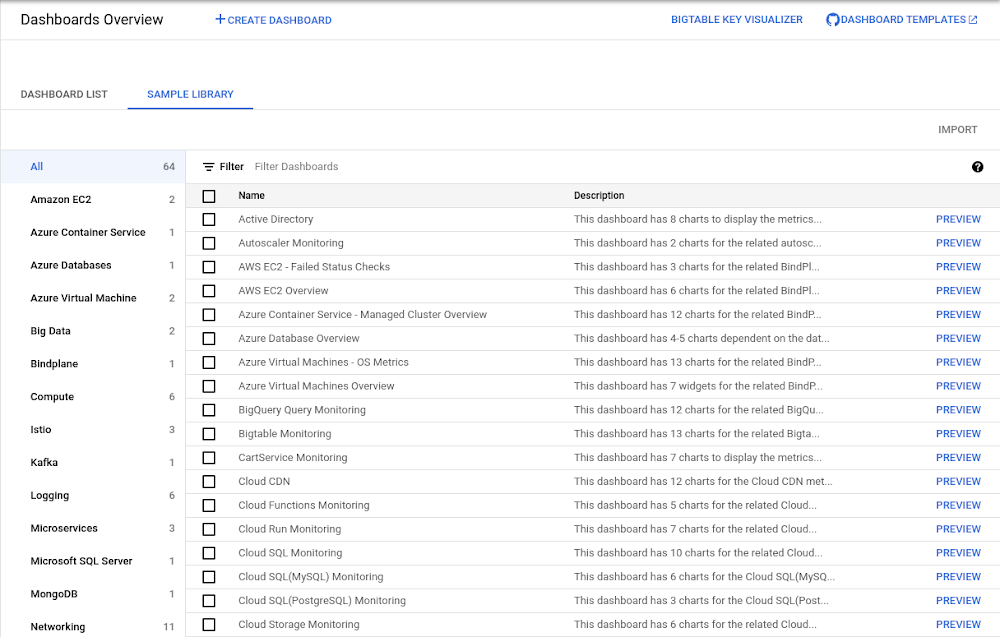Screen dimensions: 1000x637
Task: Preview the Autoscaler Monitoring dashboard
Action: click(958, 243)
